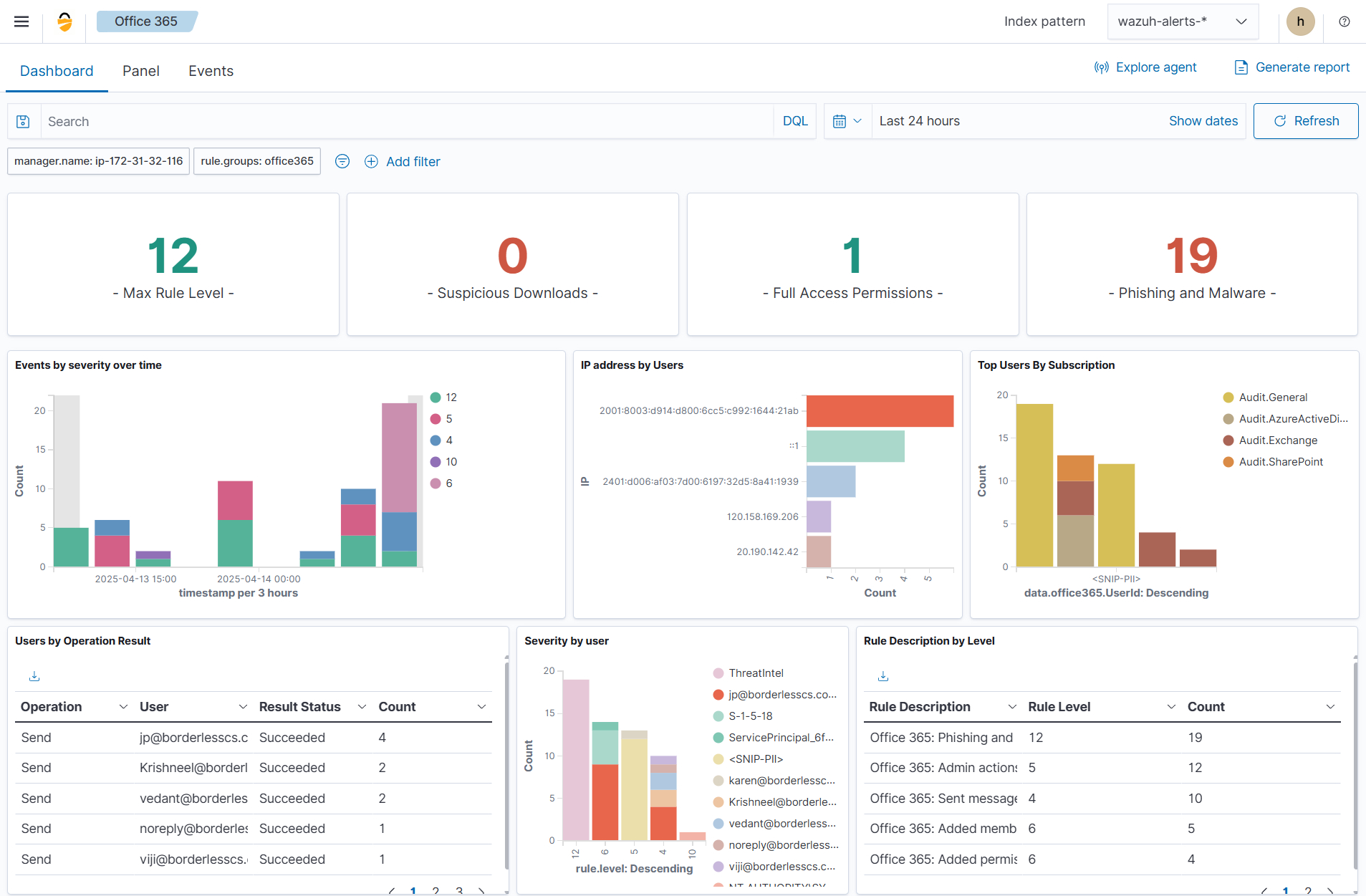The image size is (1366, 896).
Task: Open Result Status column header menu
Action: tap(362, 707)
